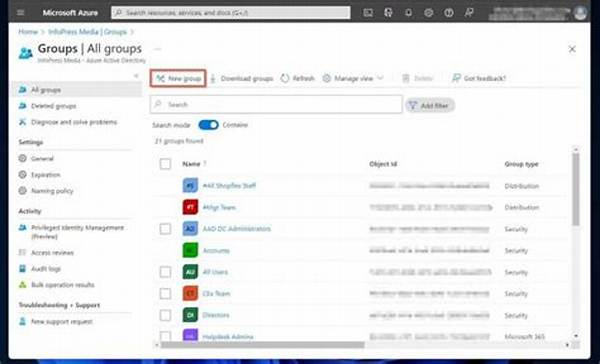Open Cloud Shell icon in top bar
The image size is (600, 364).
(x=368, y=13)
